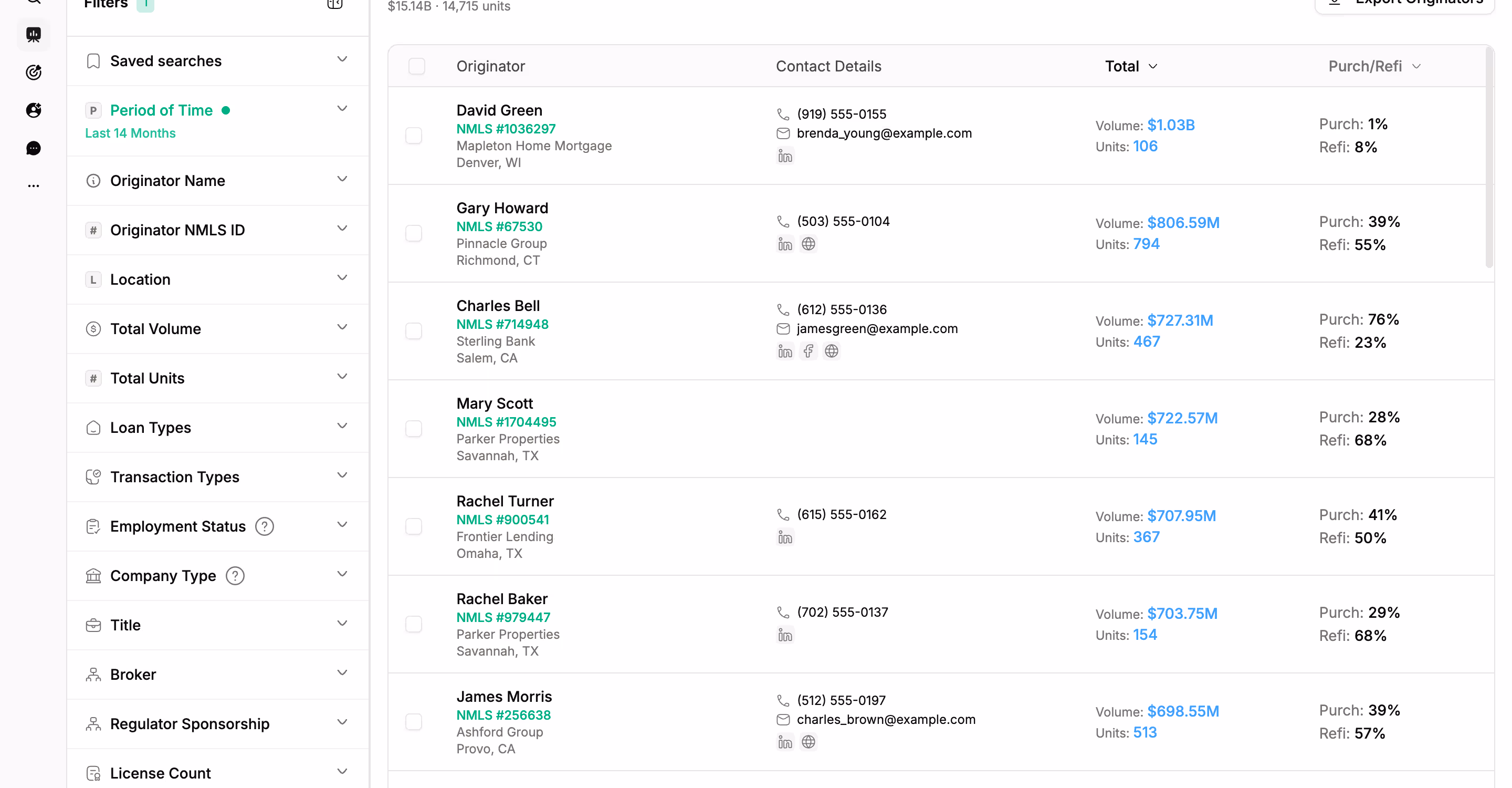Open the Purch/Refi column dropdown

point(1374,66)
